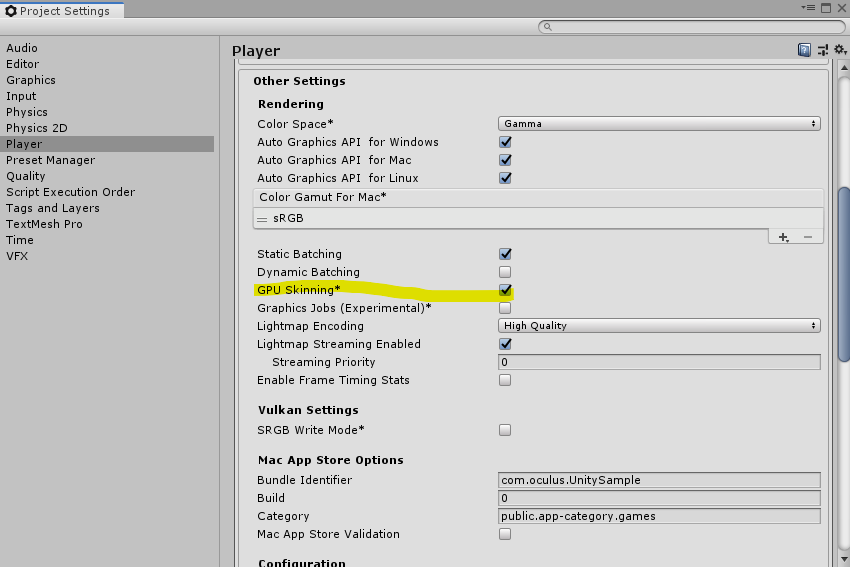The width and height of the screenshot is (850, 567).
Task: Click the scrollbar down arrow
Action: click(x=843, y=559)
